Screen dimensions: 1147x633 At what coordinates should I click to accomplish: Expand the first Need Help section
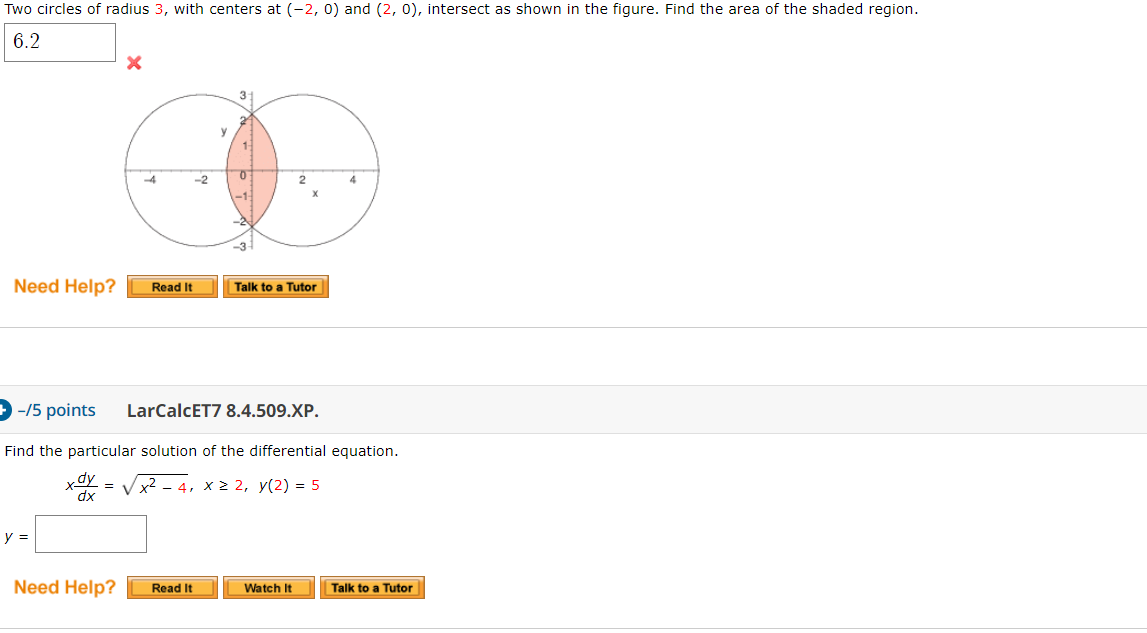click(66, 286)
